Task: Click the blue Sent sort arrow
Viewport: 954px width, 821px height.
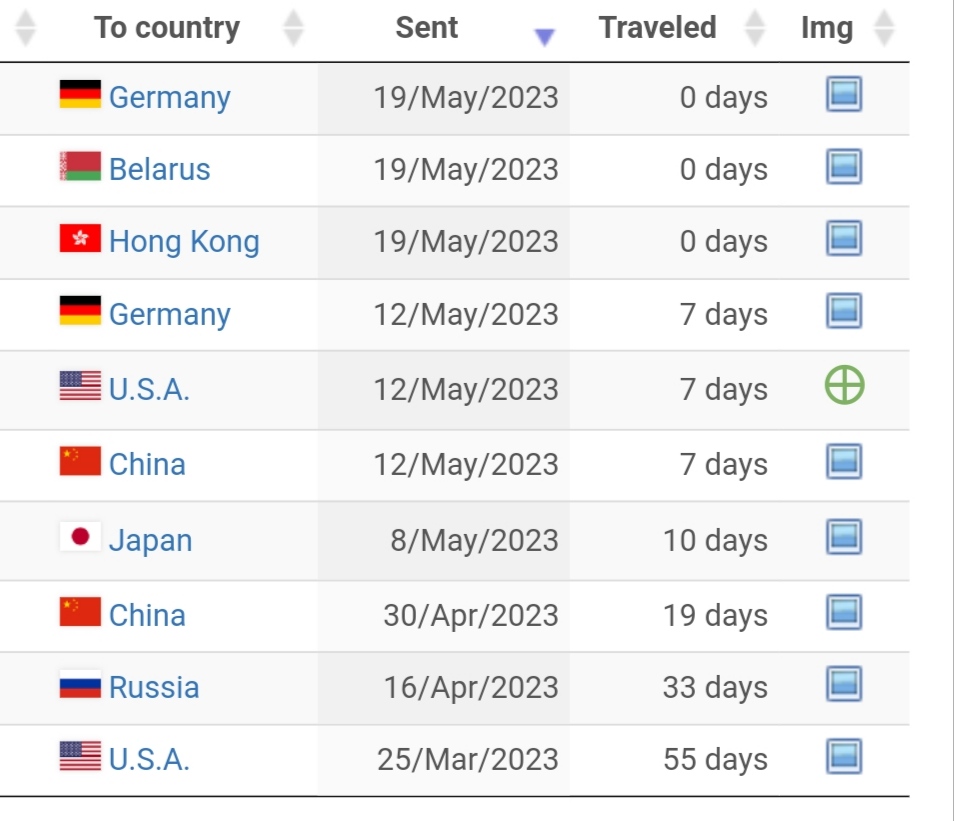Action: click(x=545, y=37)
